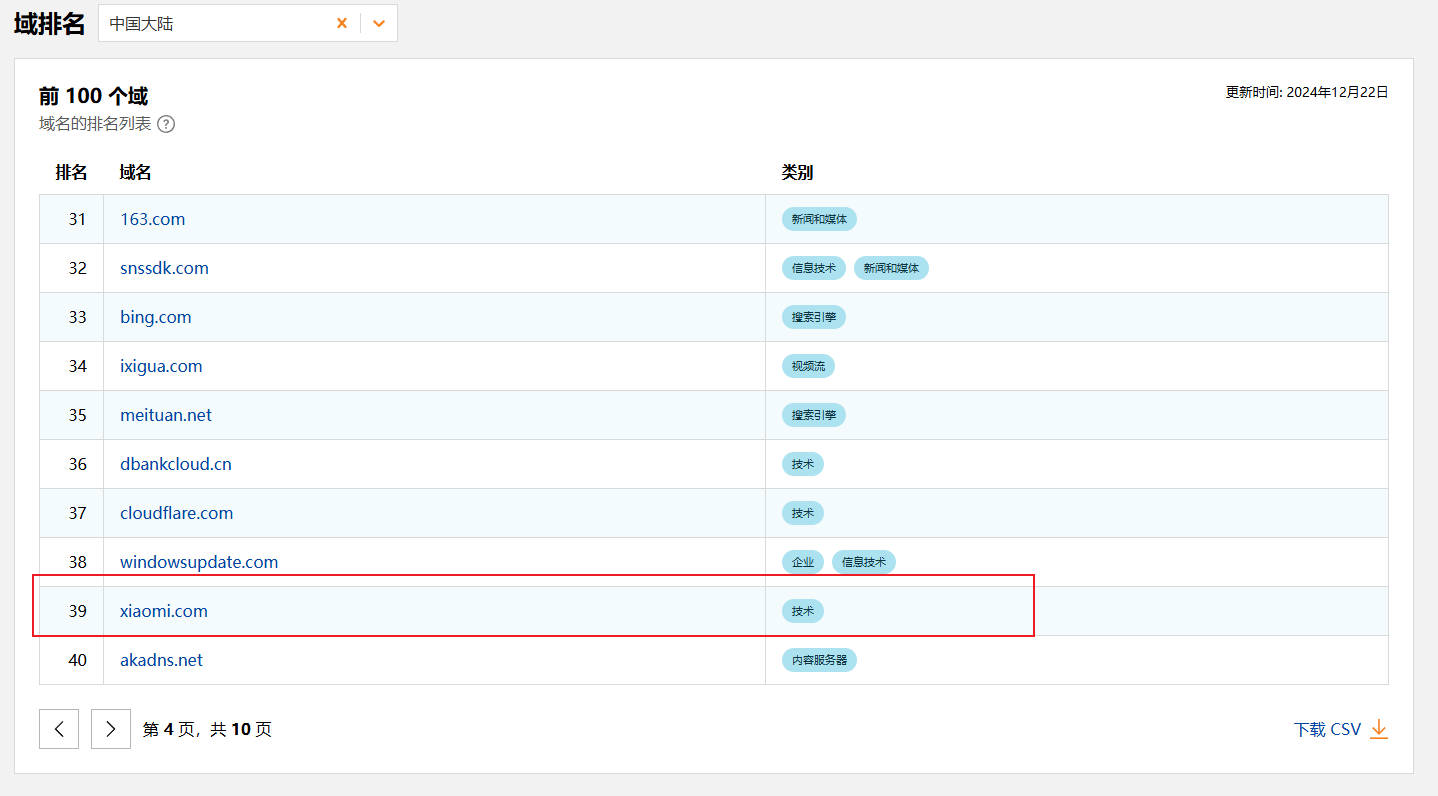Click the 信息技术 tag for snssdk.com

click(813, 268)
